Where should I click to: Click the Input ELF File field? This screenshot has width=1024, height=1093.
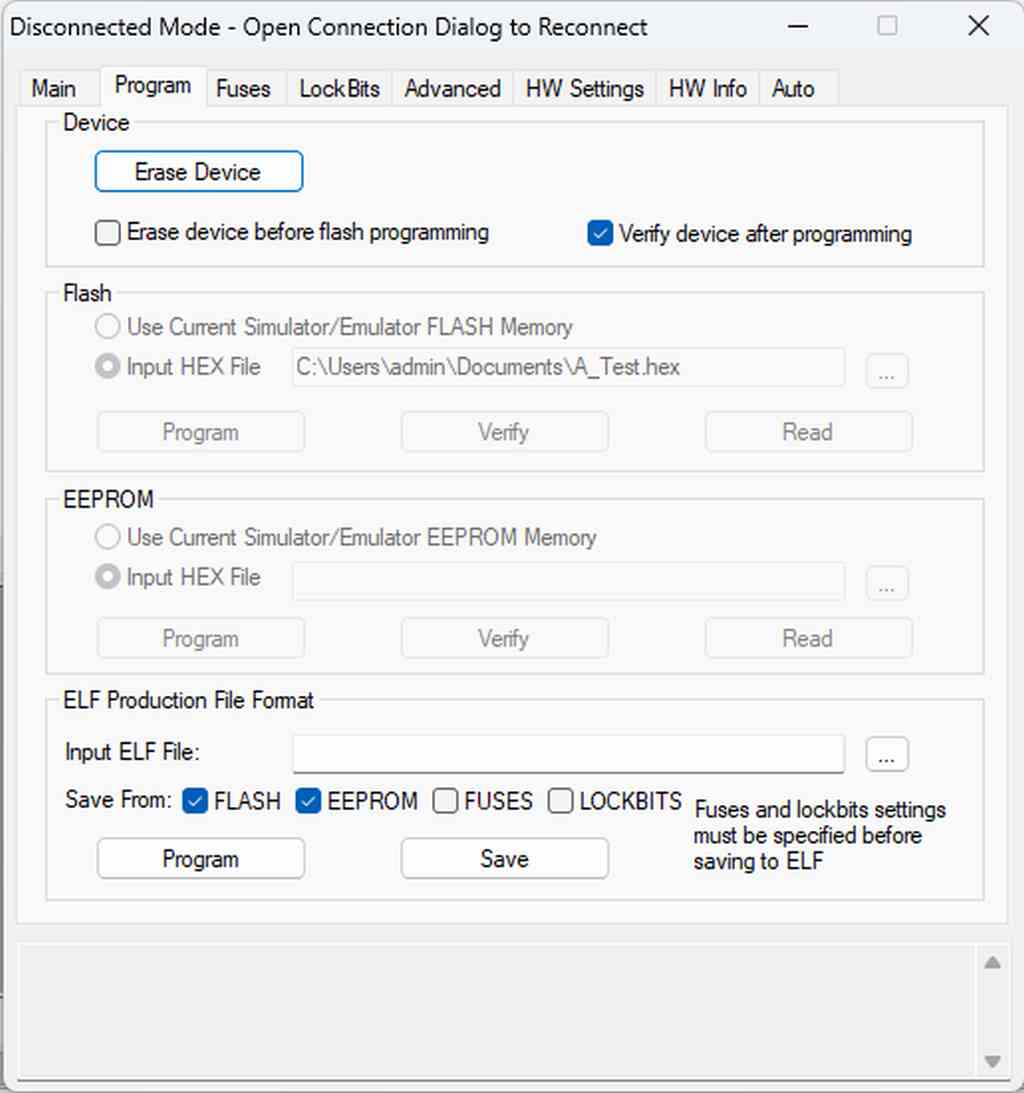568,754
